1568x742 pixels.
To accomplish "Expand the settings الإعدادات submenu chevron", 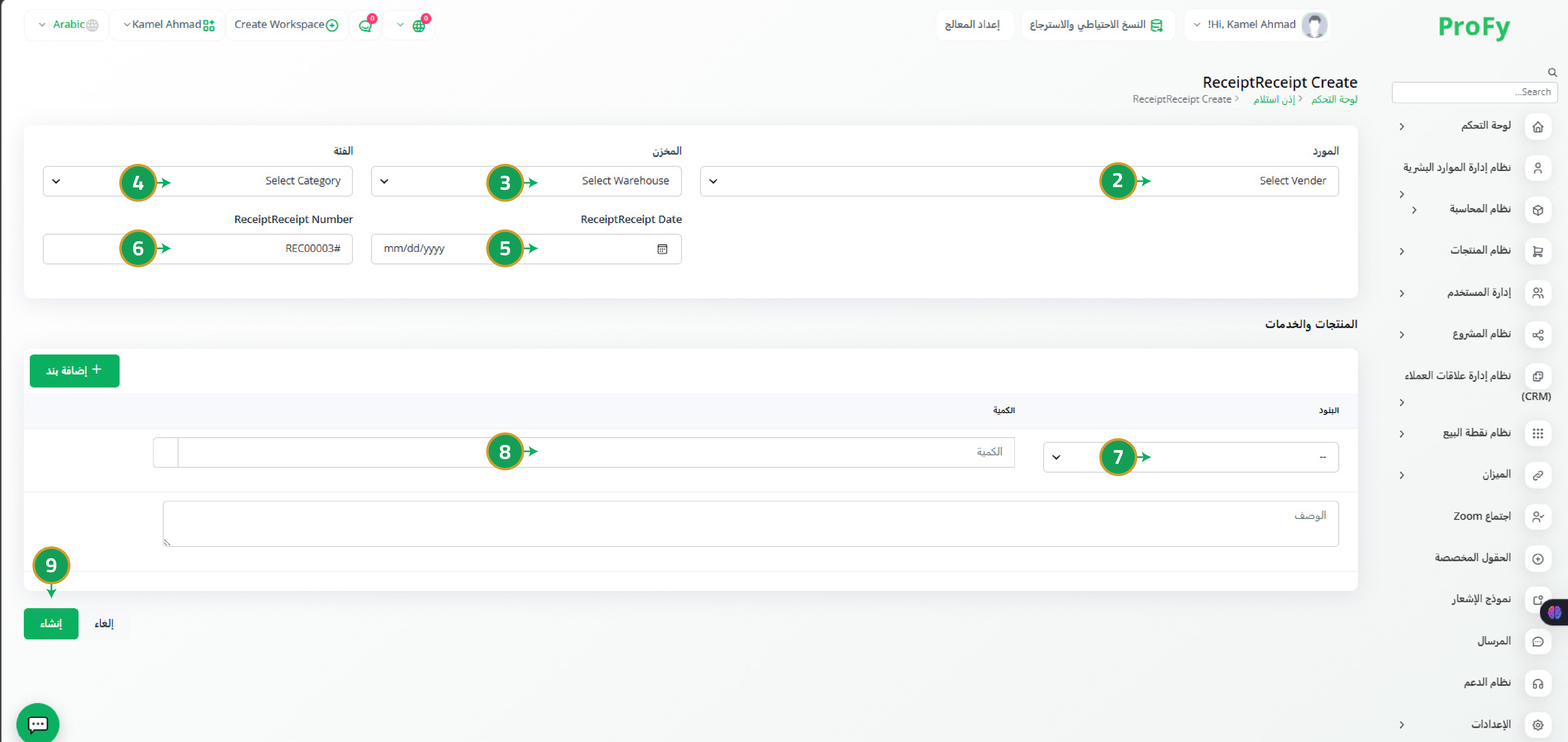I will [1402, 725].
